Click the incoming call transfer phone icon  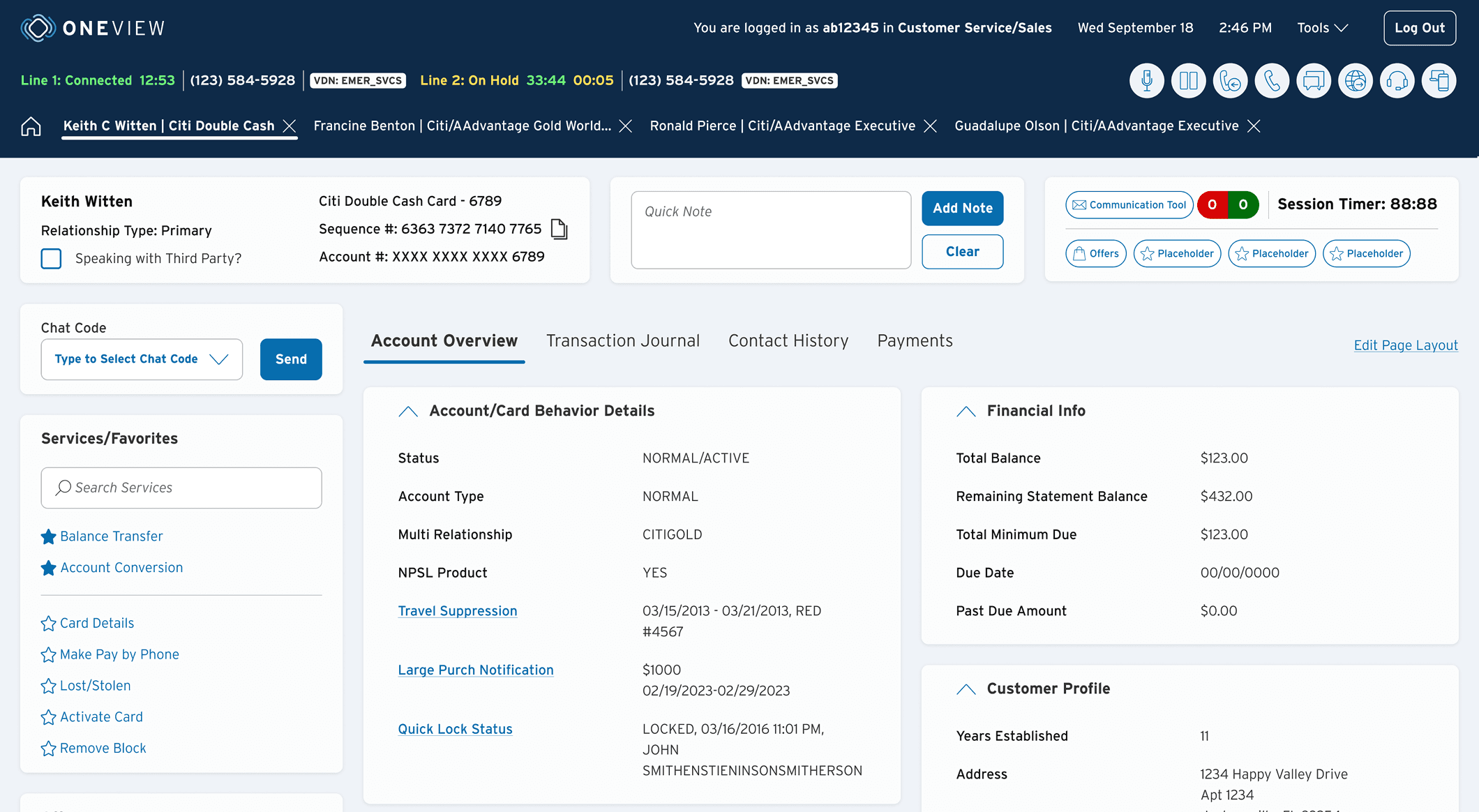click(1230, 81)
